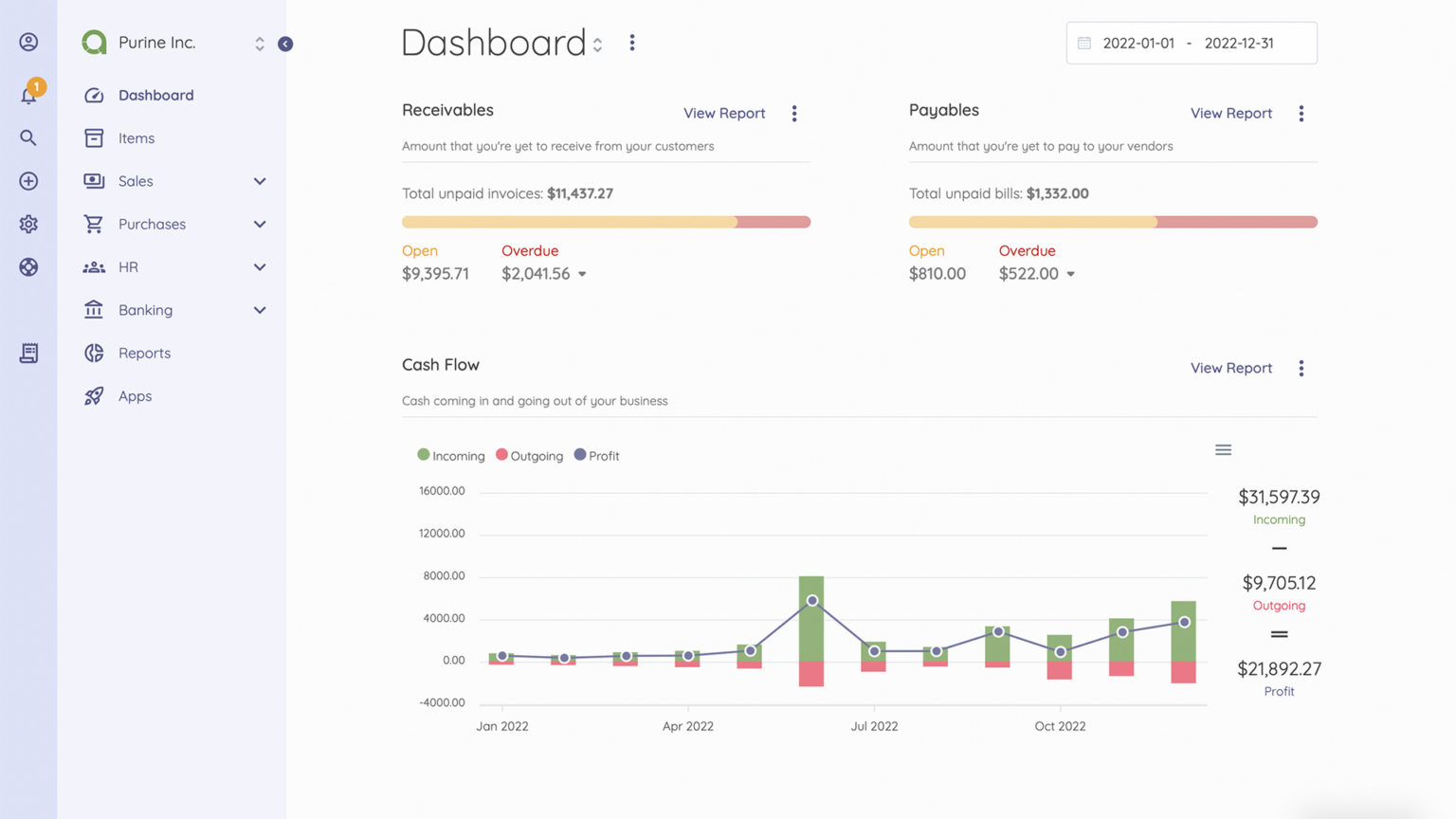1456x819 pixels.
Task: Click the Banking institution icon
Action: (x=94, y=310)
